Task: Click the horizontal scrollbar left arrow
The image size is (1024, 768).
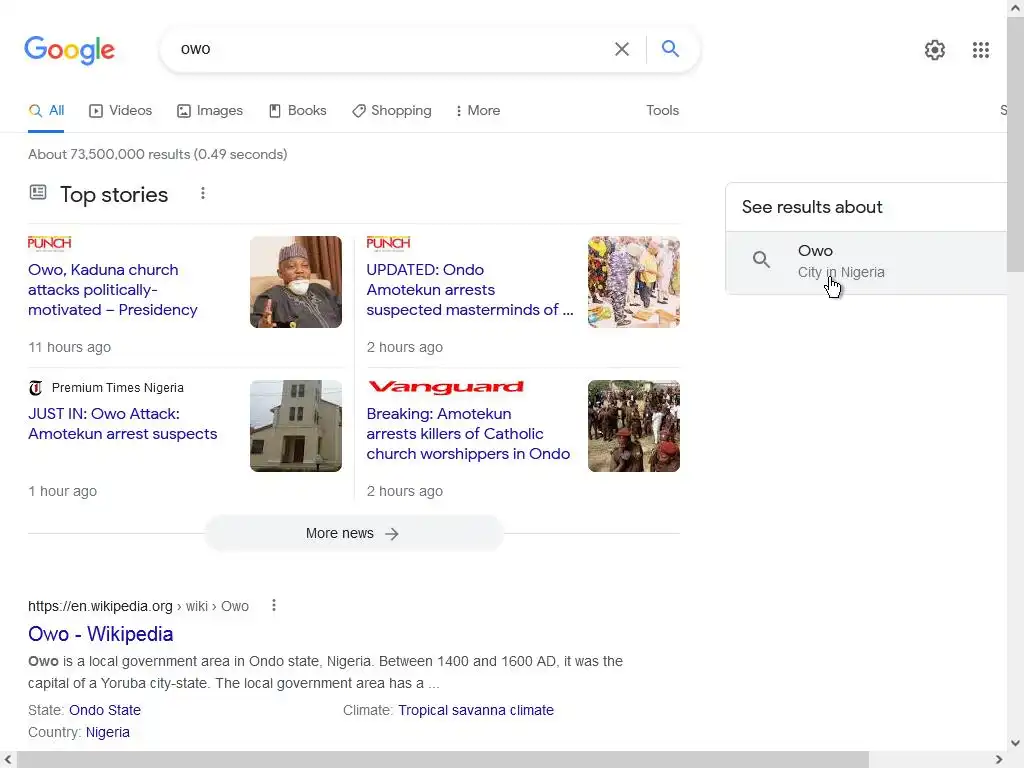Action: (8, 760)
